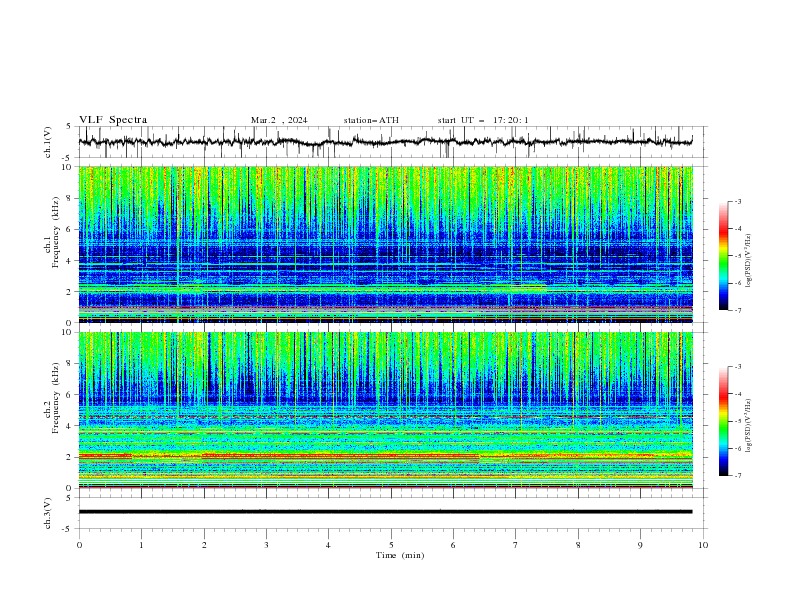The height and width of the screenshot is (612, 792).
Task: Click the upper color scale bar
Action: [x=724, y=255]
